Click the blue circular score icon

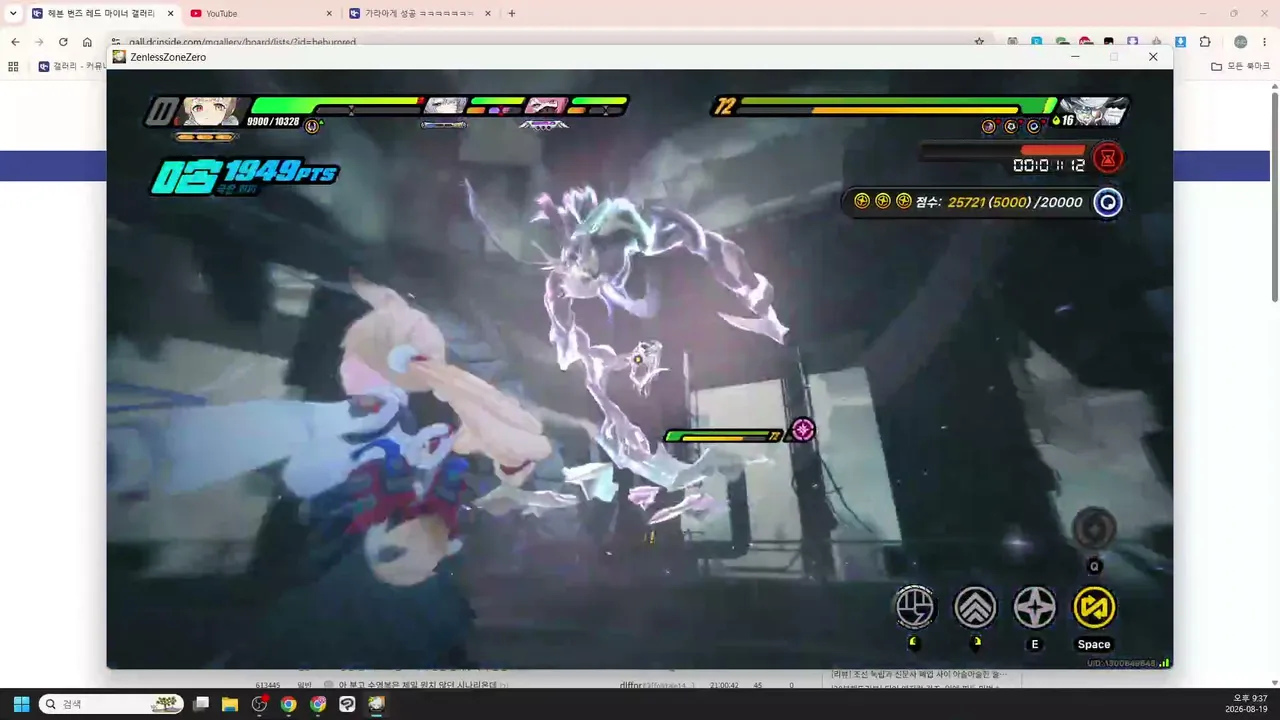[1107, 202]
